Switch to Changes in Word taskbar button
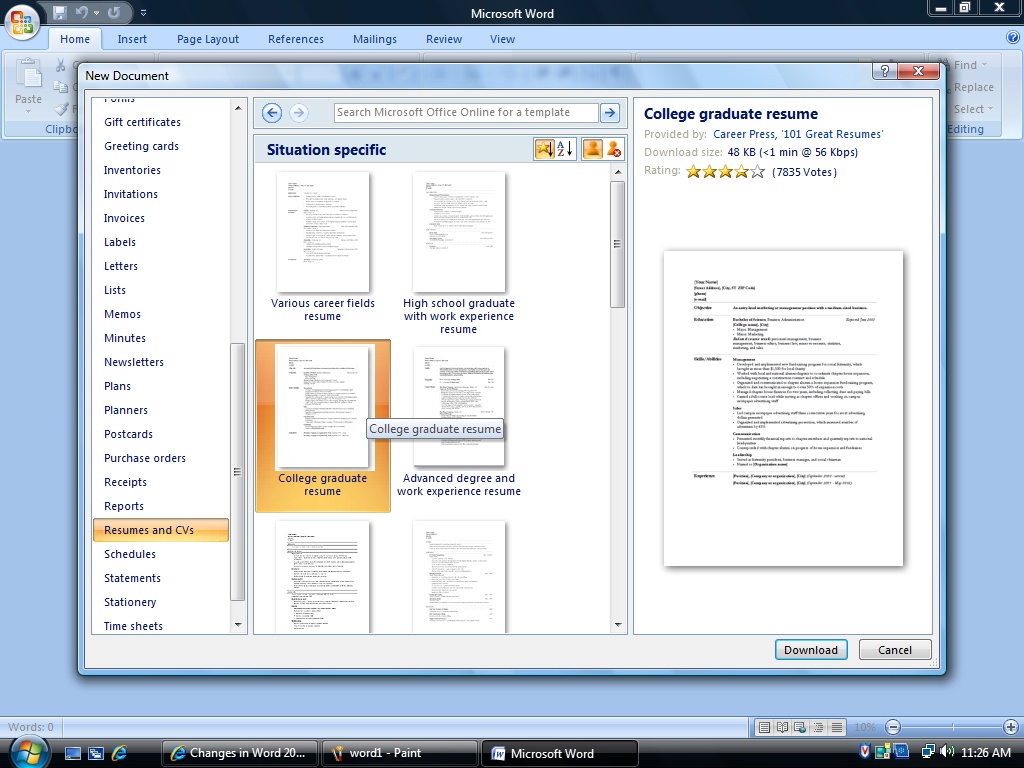Screen dimensions: 1024x768 [239, 753]
